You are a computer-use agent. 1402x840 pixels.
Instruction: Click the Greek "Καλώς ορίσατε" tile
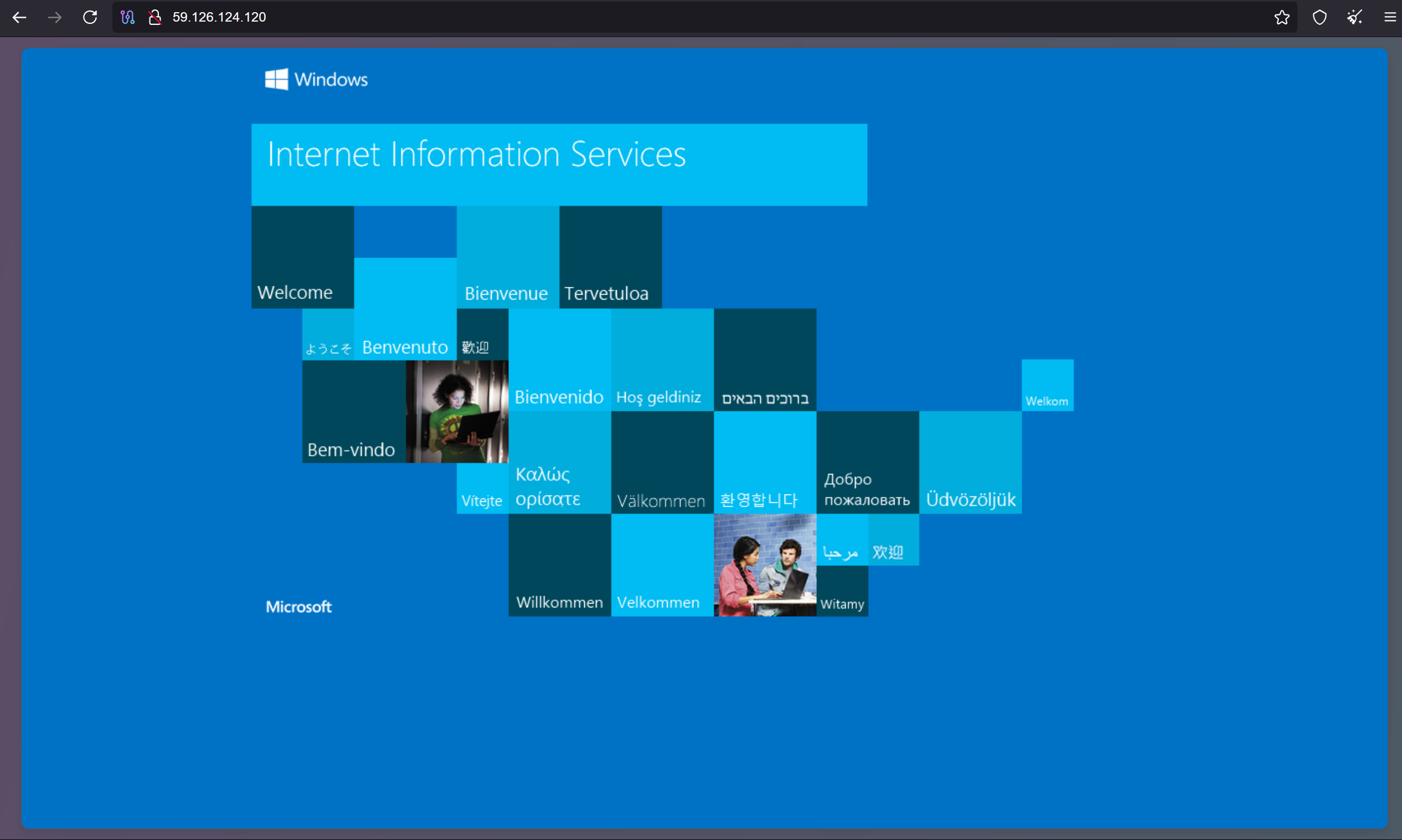point(559,462)
